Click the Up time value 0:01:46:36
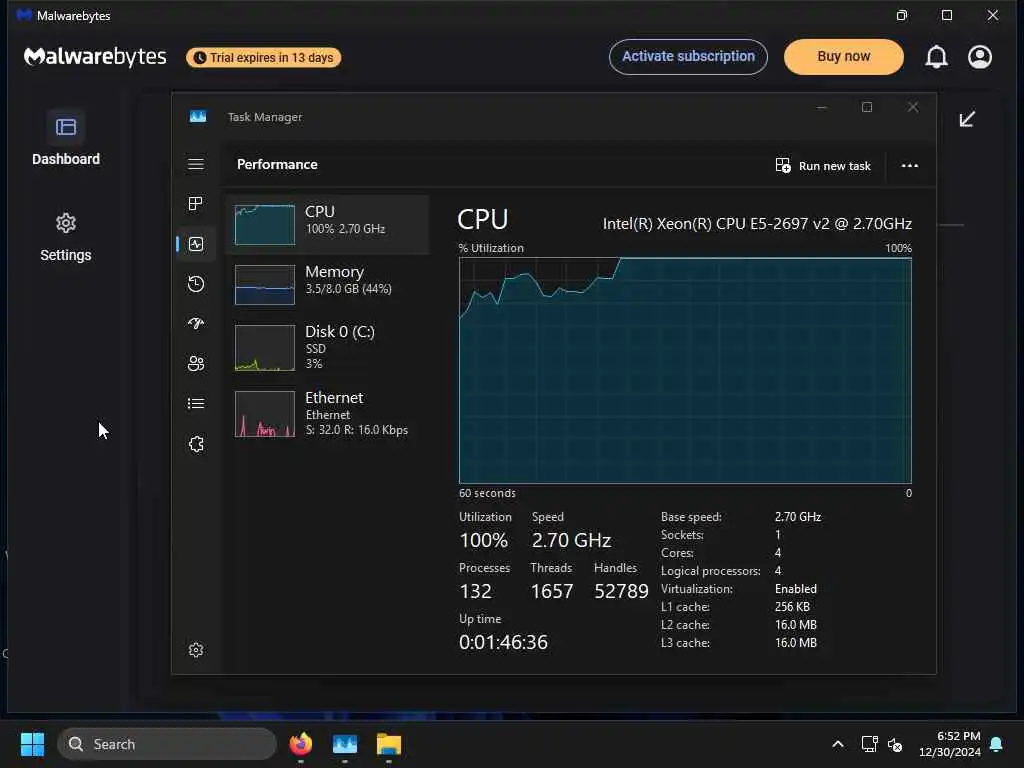This screenshot has width=1024, height=768. click(x=504, y=642)
